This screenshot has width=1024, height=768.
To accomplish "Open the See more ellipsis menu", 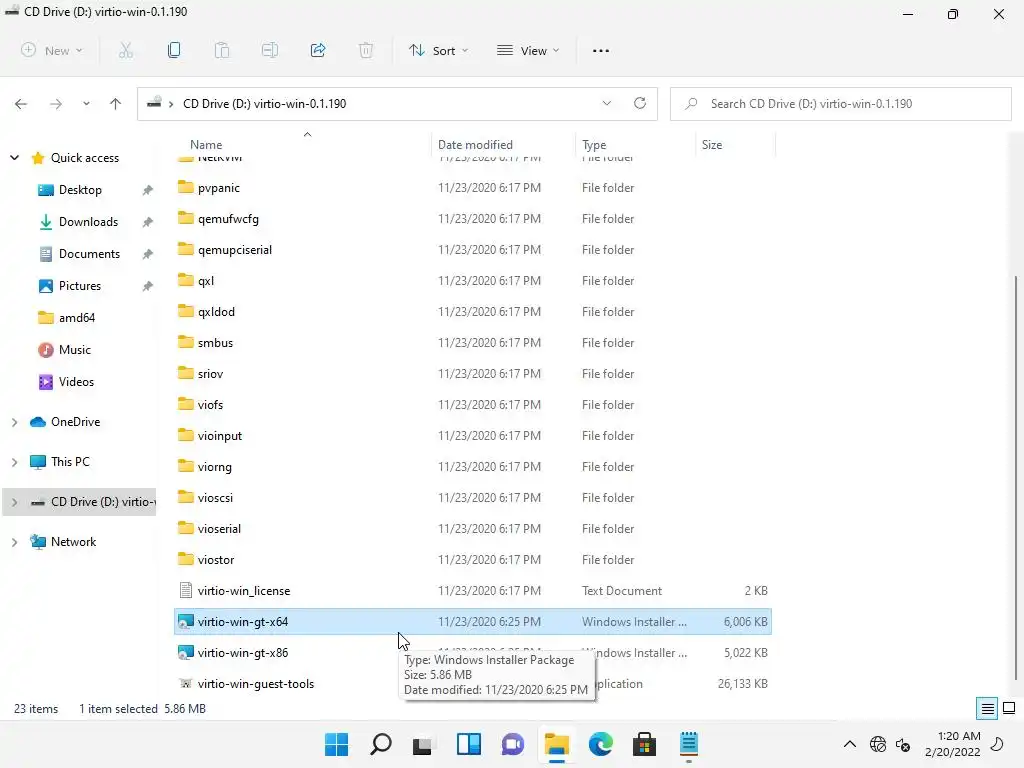I will click(x=601, y=50).
